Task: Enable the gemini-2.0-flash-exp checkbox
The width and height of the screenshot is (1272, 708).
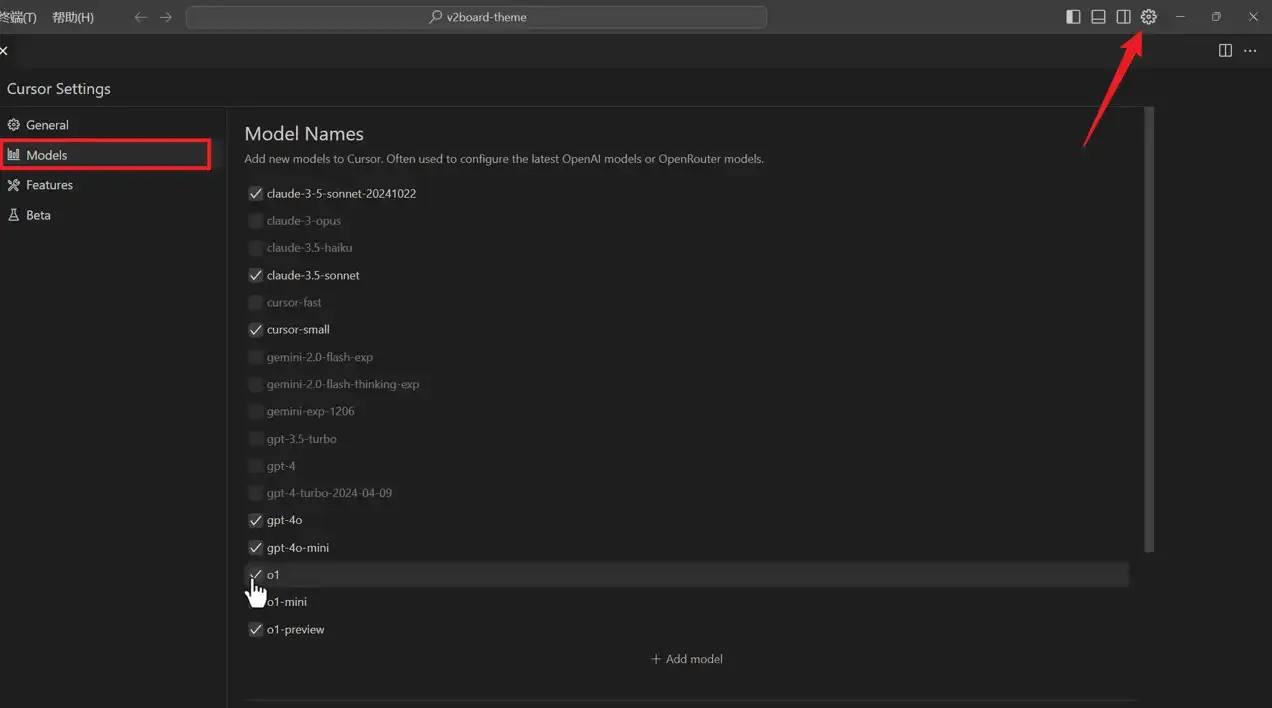Action: [255, 357]
